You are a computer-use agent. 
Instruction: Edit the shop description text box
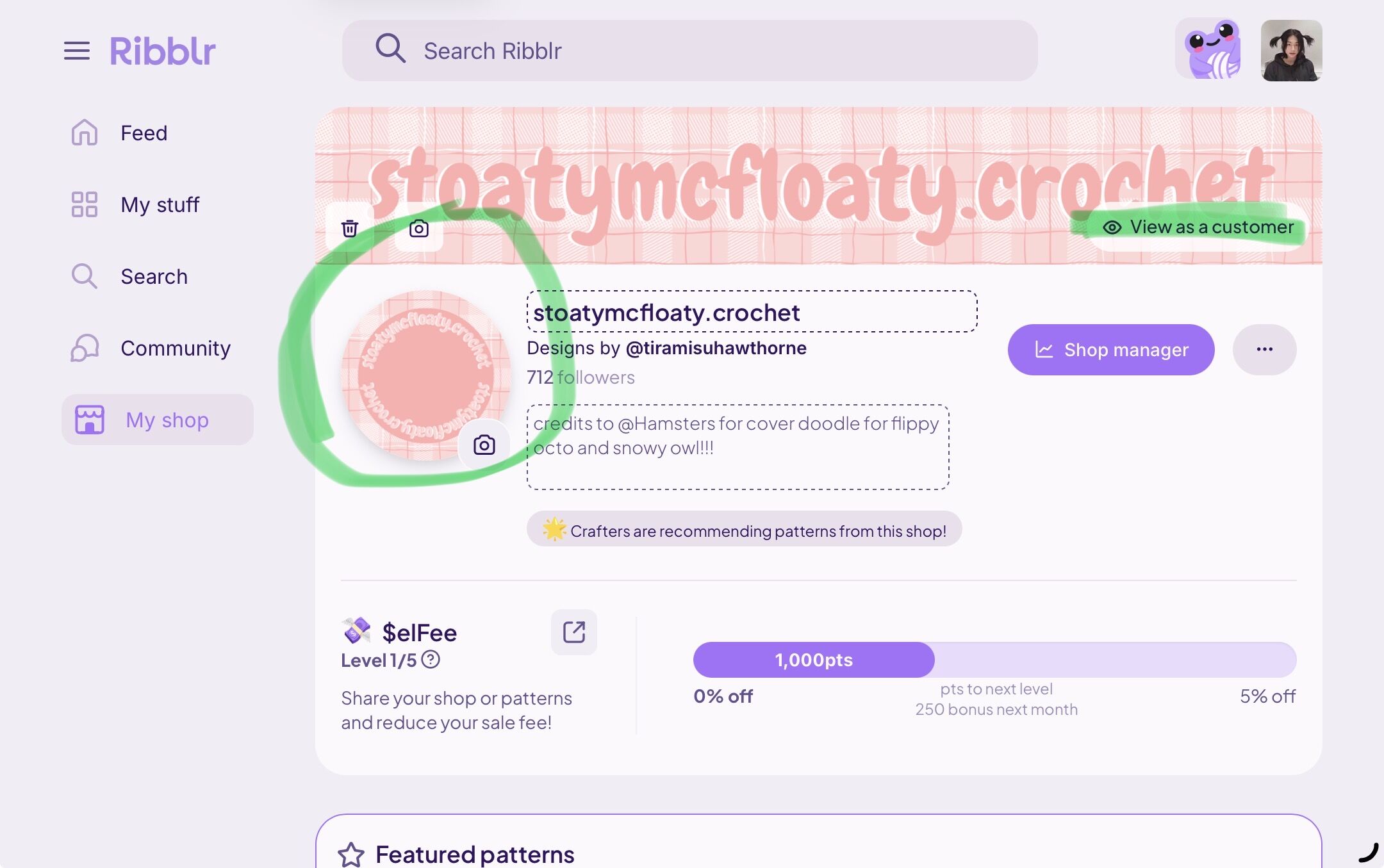(737, 447)
